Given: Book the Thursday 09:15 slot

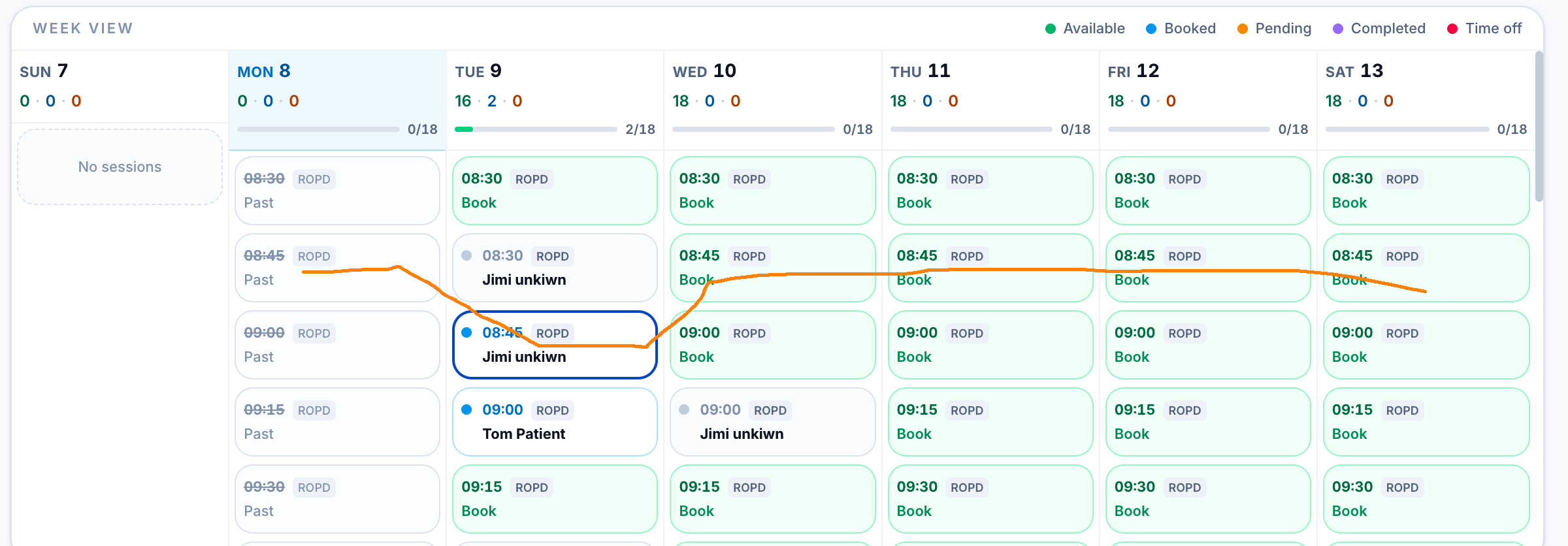Looking at the screenshot, I should point(990,422).
